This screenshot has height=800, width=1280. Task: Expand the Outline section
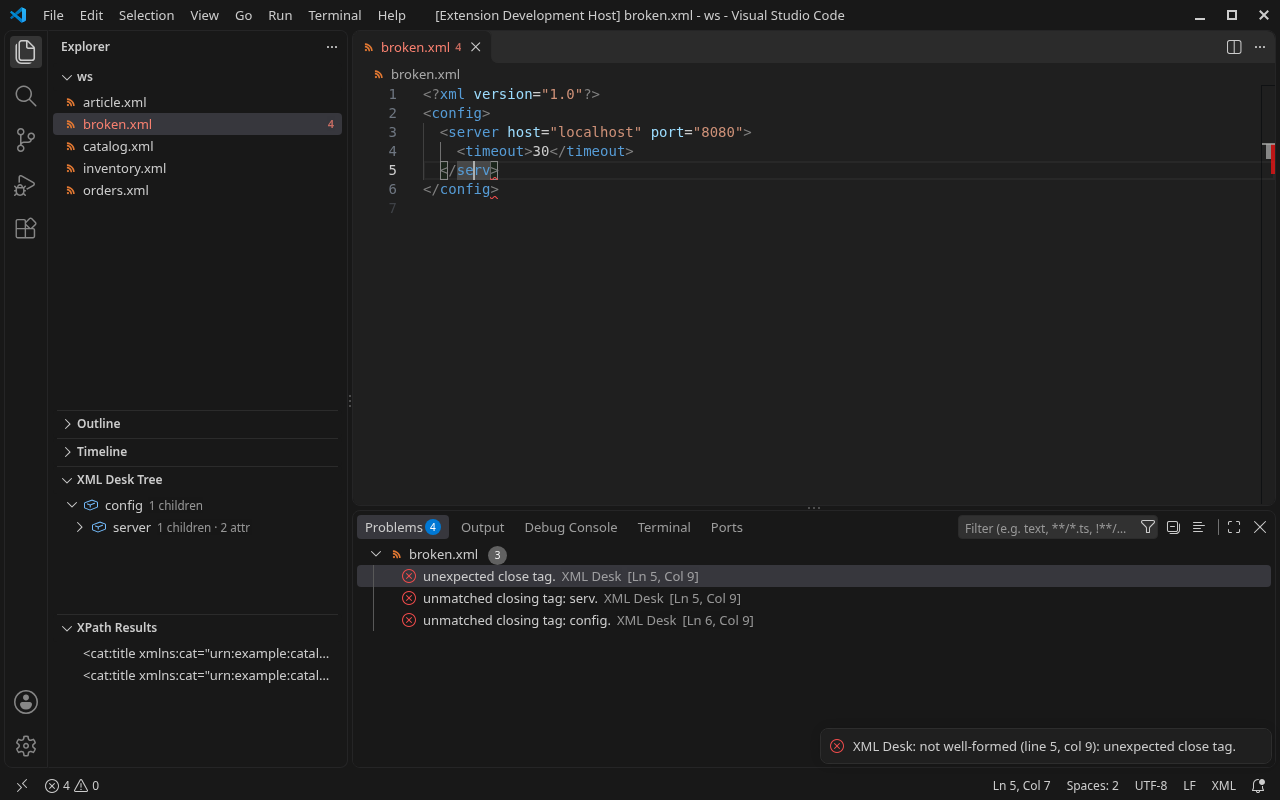point(67,424)
